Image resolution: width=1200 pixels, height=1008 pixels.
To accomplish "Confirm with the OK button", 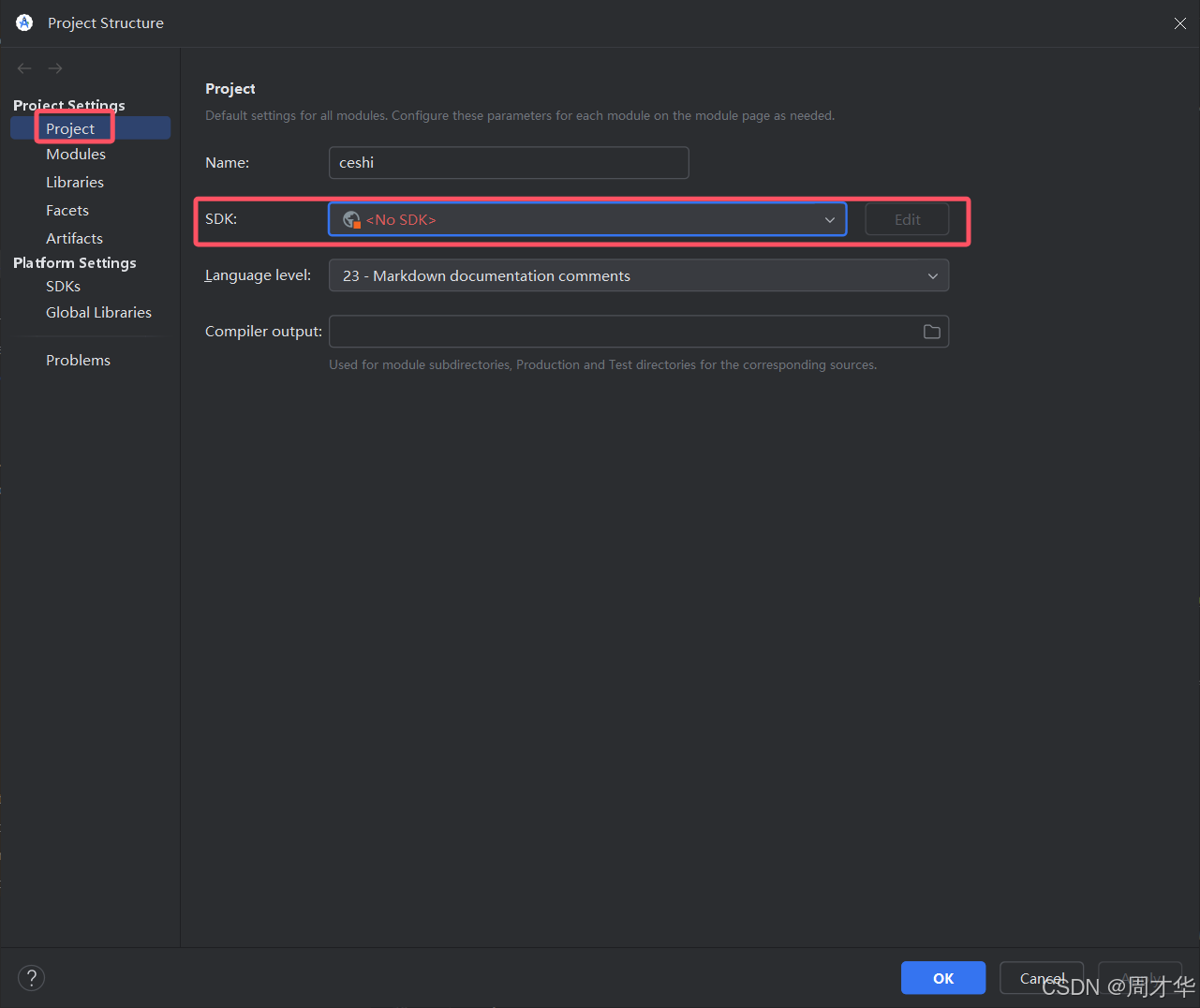I will point(943,978).
